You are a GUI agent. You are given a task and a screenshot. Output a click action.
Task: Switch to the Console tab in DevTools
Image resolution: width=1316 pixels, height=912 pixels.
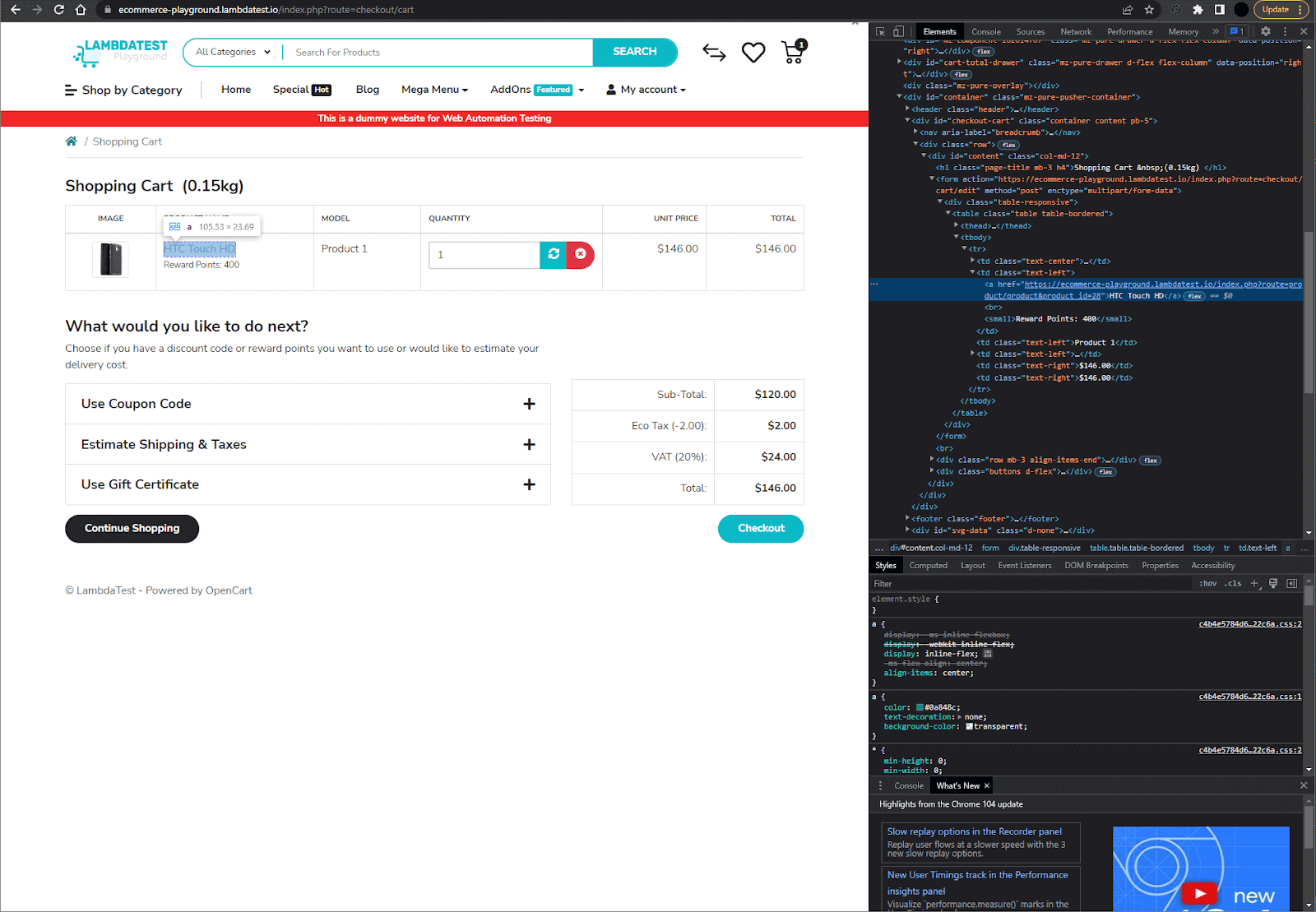click(986, 31)
